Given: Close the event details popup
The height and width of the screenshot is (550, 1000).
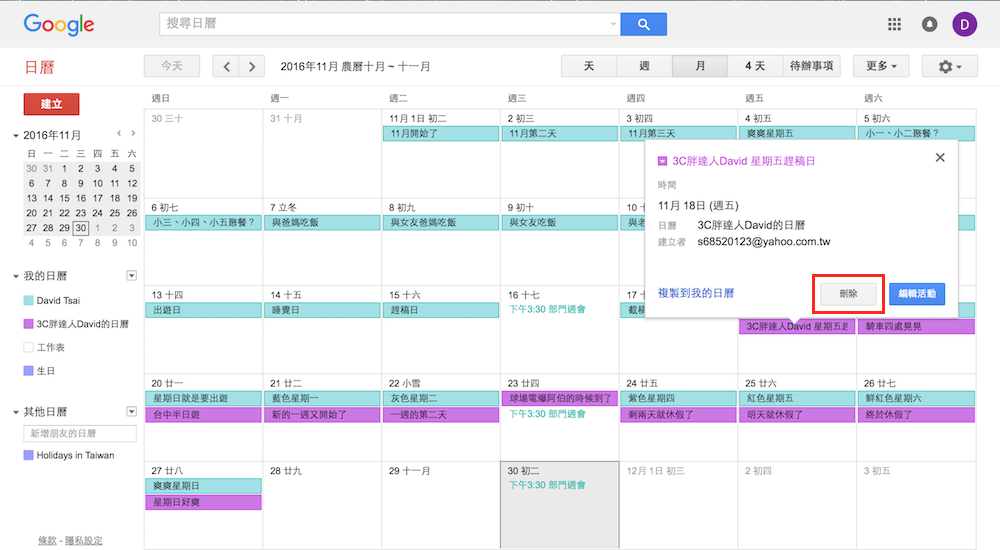Looking at the screenshot, I should tap(939, 157).
